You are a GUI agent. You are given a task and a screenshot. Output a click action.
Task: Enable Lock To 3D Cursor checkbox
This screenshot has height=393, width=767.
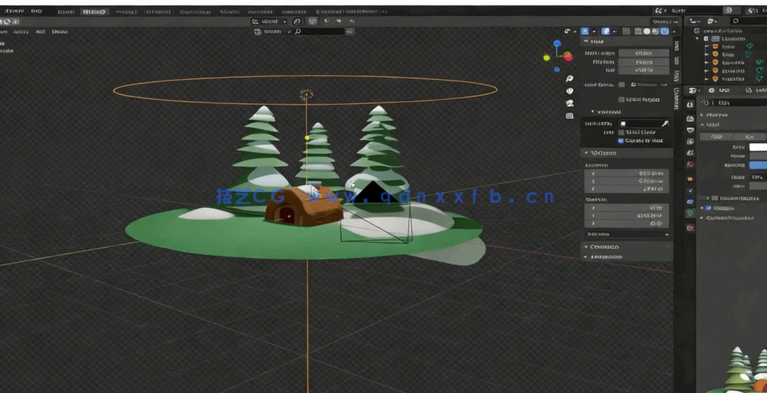621,133
